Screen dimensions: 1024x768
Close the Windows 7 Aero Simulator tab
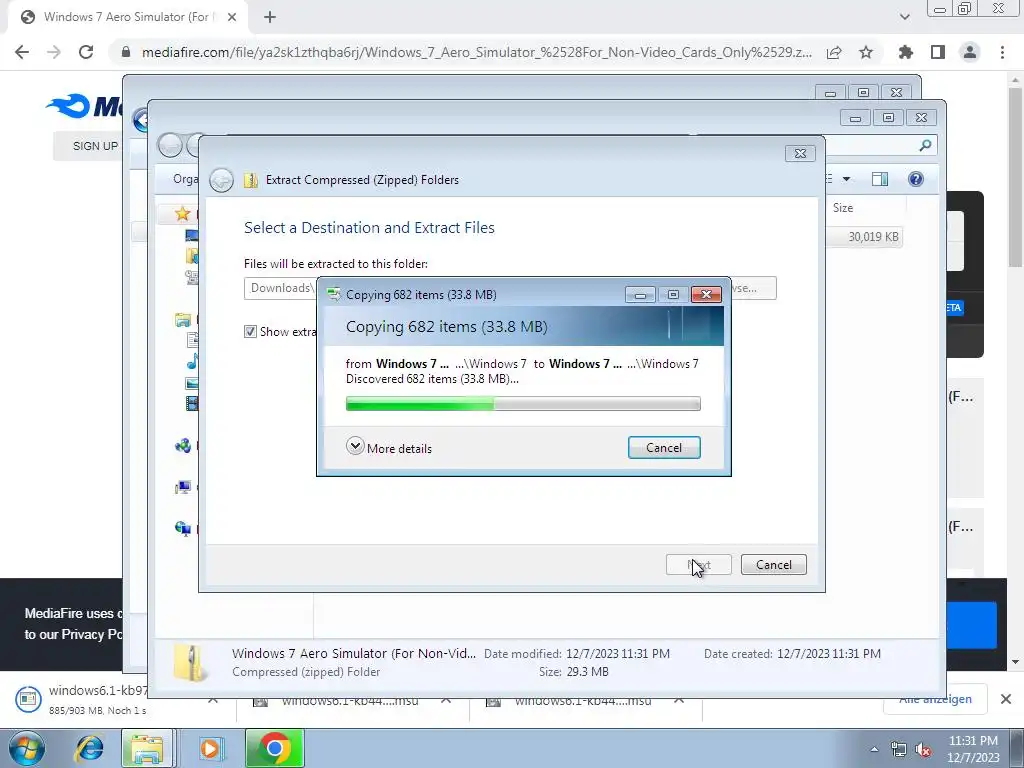tap(232, 17)
